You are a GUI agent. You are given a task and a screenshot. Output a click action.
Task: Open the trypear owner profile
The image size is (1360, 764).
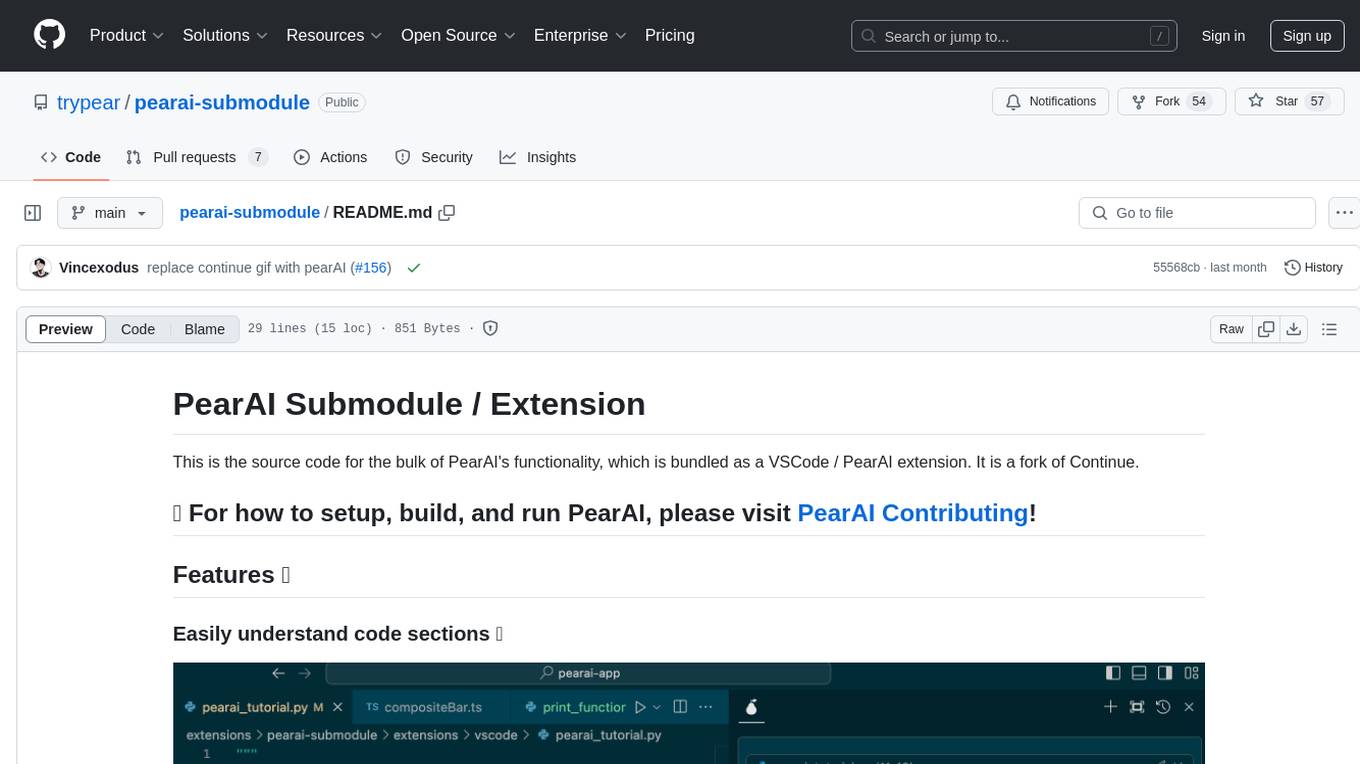coord(89,102)
